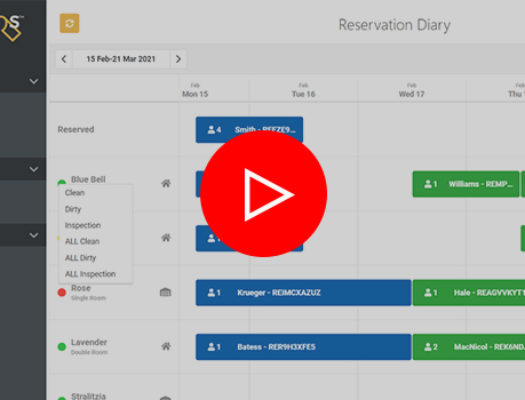Screen dimensions: 525x400
Task: Click the Blue Bell house icon
Action: (x=166, y=183)
